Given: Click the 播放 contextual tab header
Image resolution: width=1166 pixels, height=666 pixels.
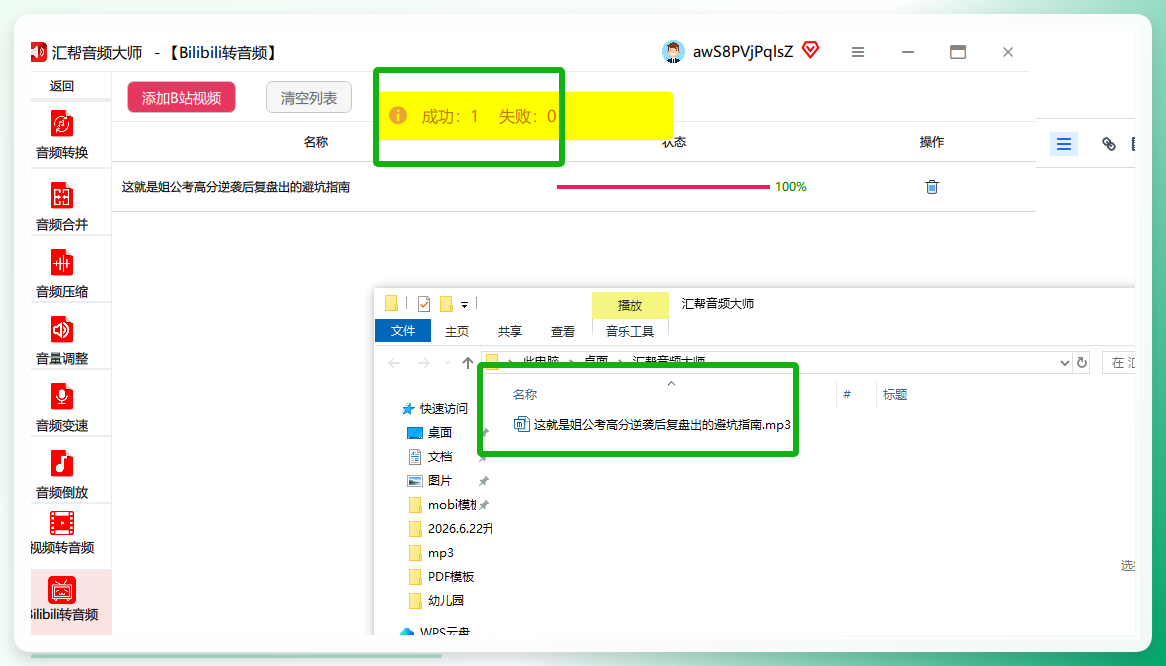Looking at the screenshot, I should pyautogui.click(x=630, y=305).
